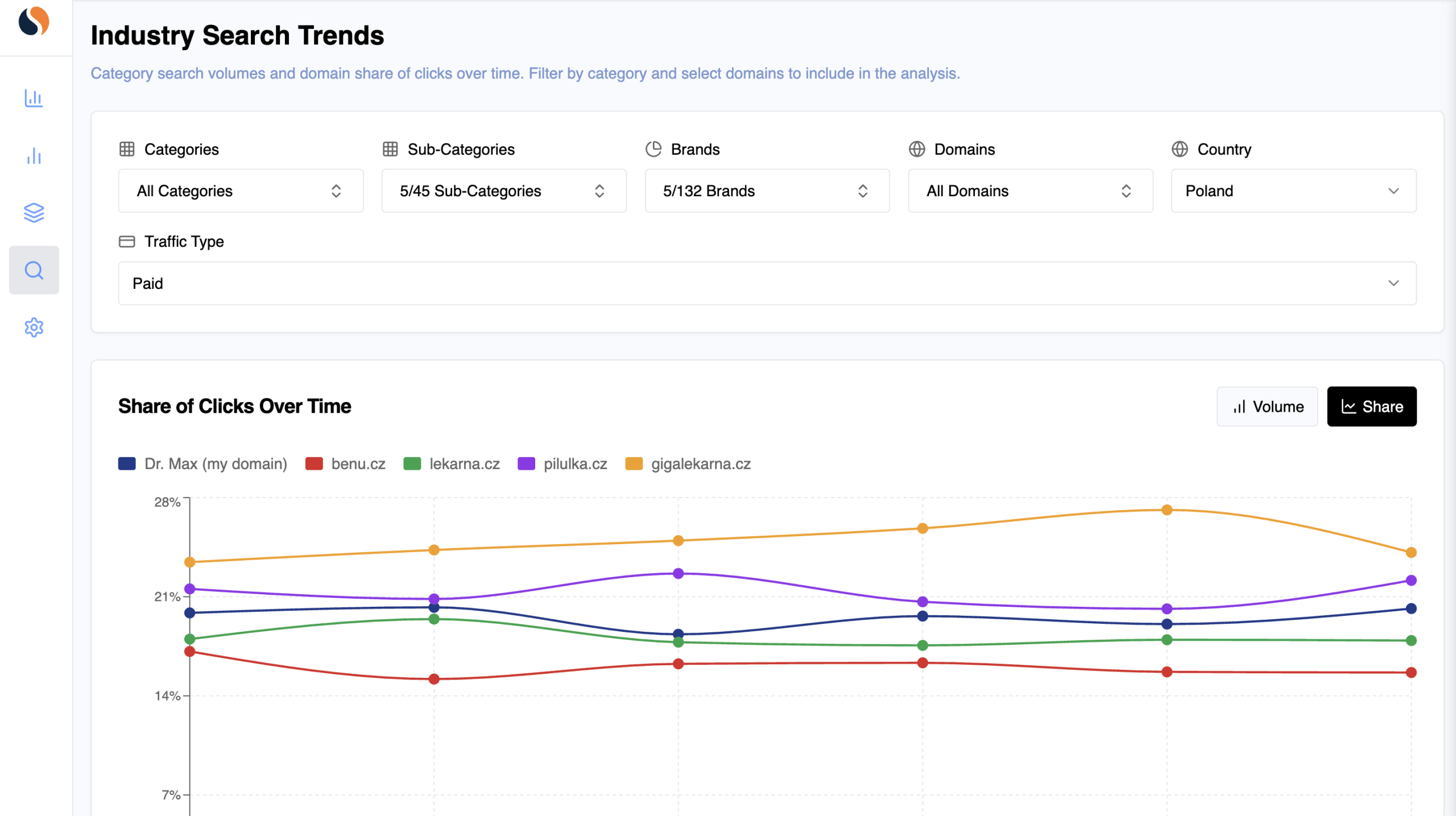Expand the 5/45 Sub-Categories selector
Screen dimensions: 1456x816
pos(503,191)
